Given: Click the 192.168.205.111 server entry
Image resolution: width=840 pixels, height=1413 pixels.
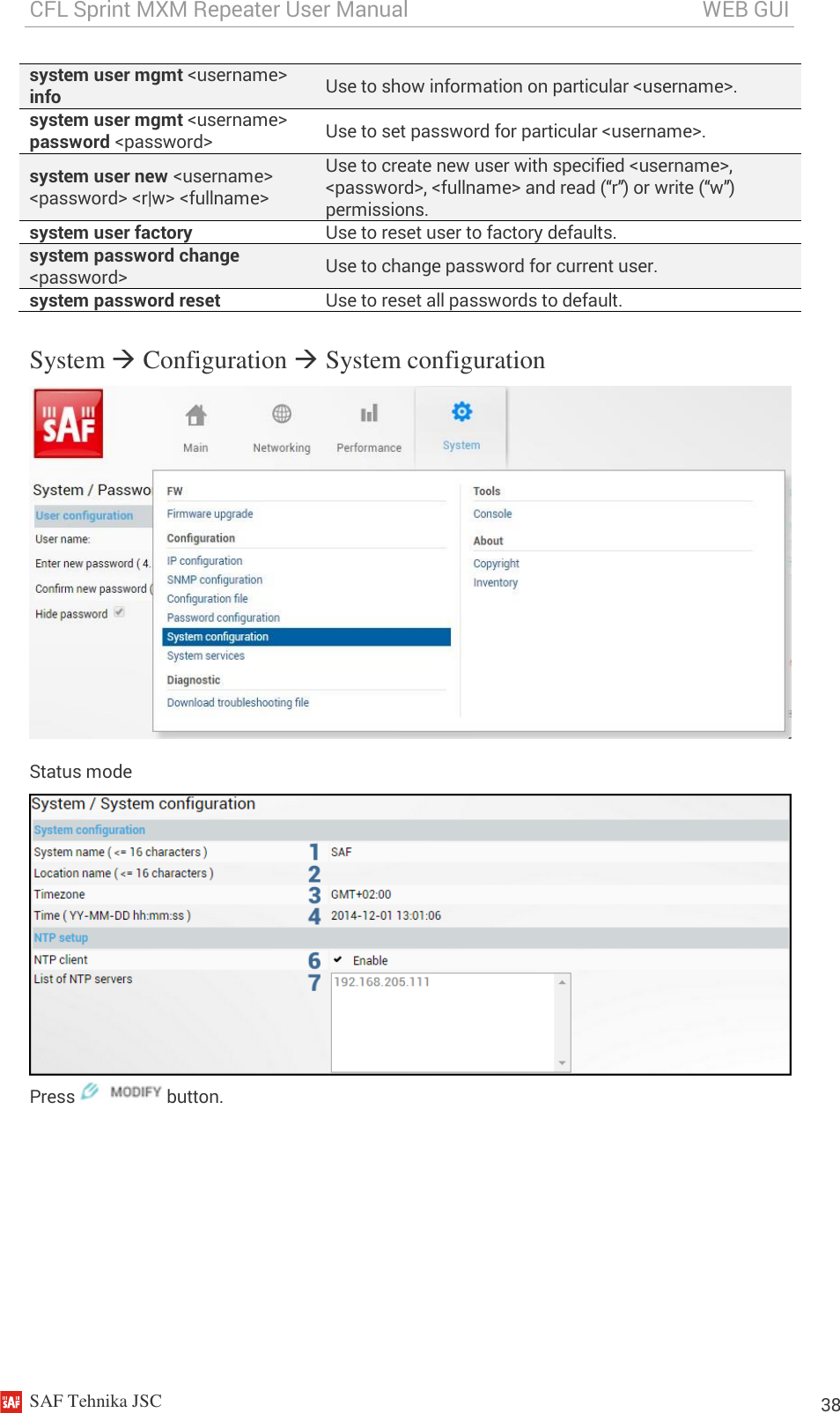Looking at the screenshot, I should (x=381, y=981).
